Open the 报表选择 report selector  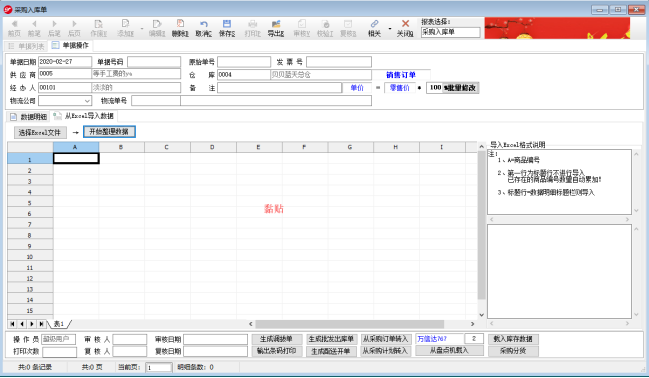click(450, 32)
